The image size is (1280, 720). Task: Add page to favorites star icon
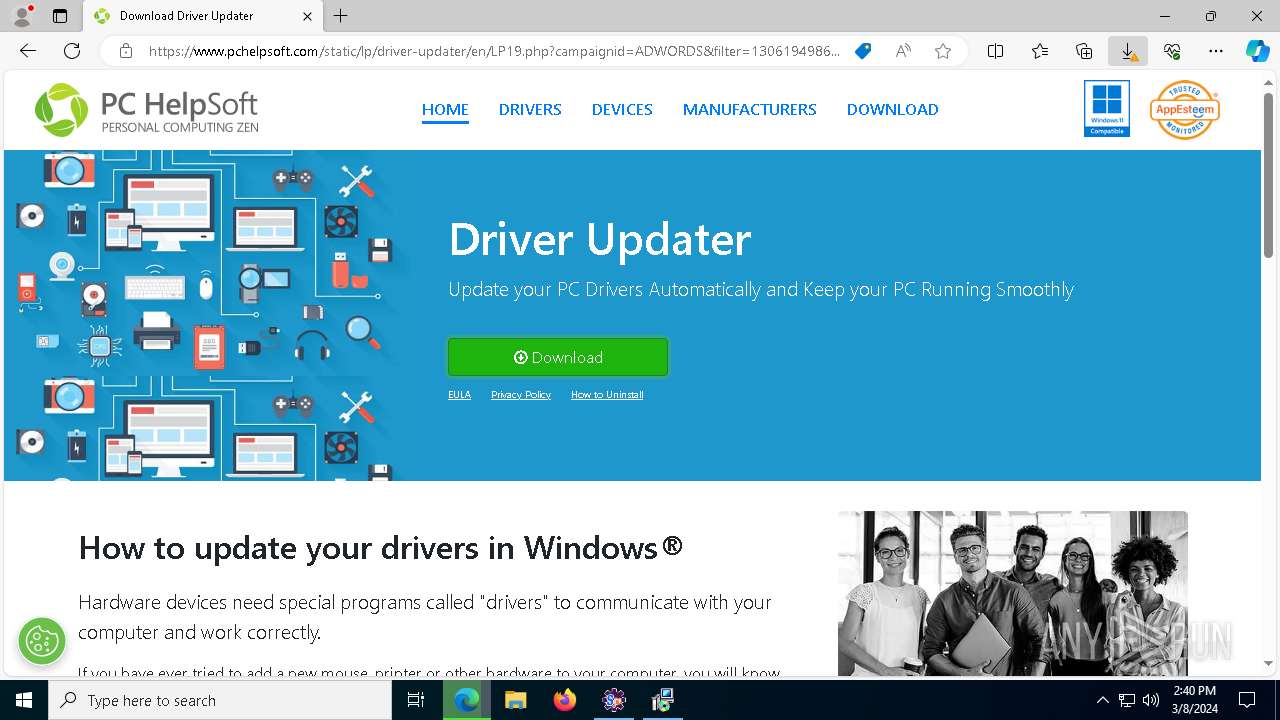[943, 51]
